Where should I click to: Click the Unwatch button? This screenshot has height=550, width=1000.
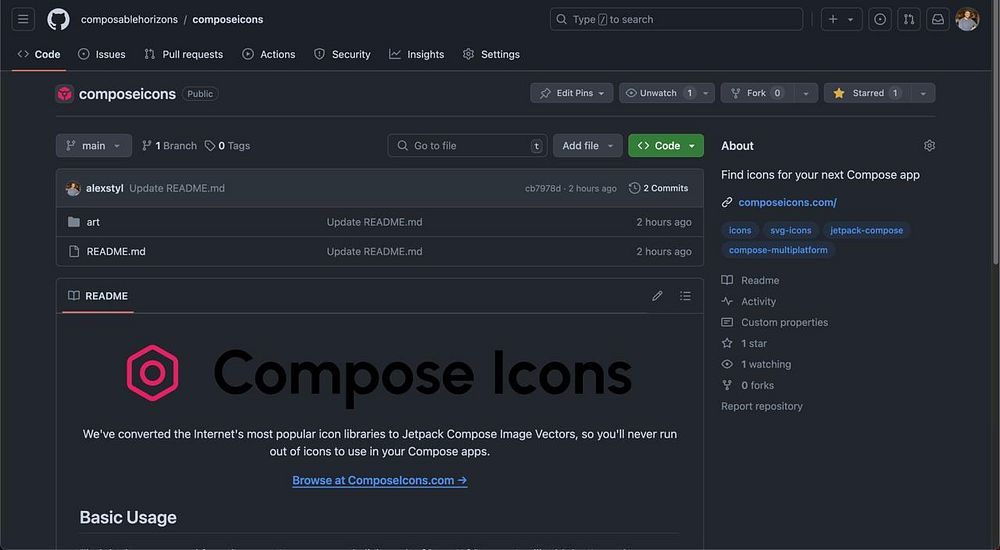pyautogui.click(x=658, y=93)
